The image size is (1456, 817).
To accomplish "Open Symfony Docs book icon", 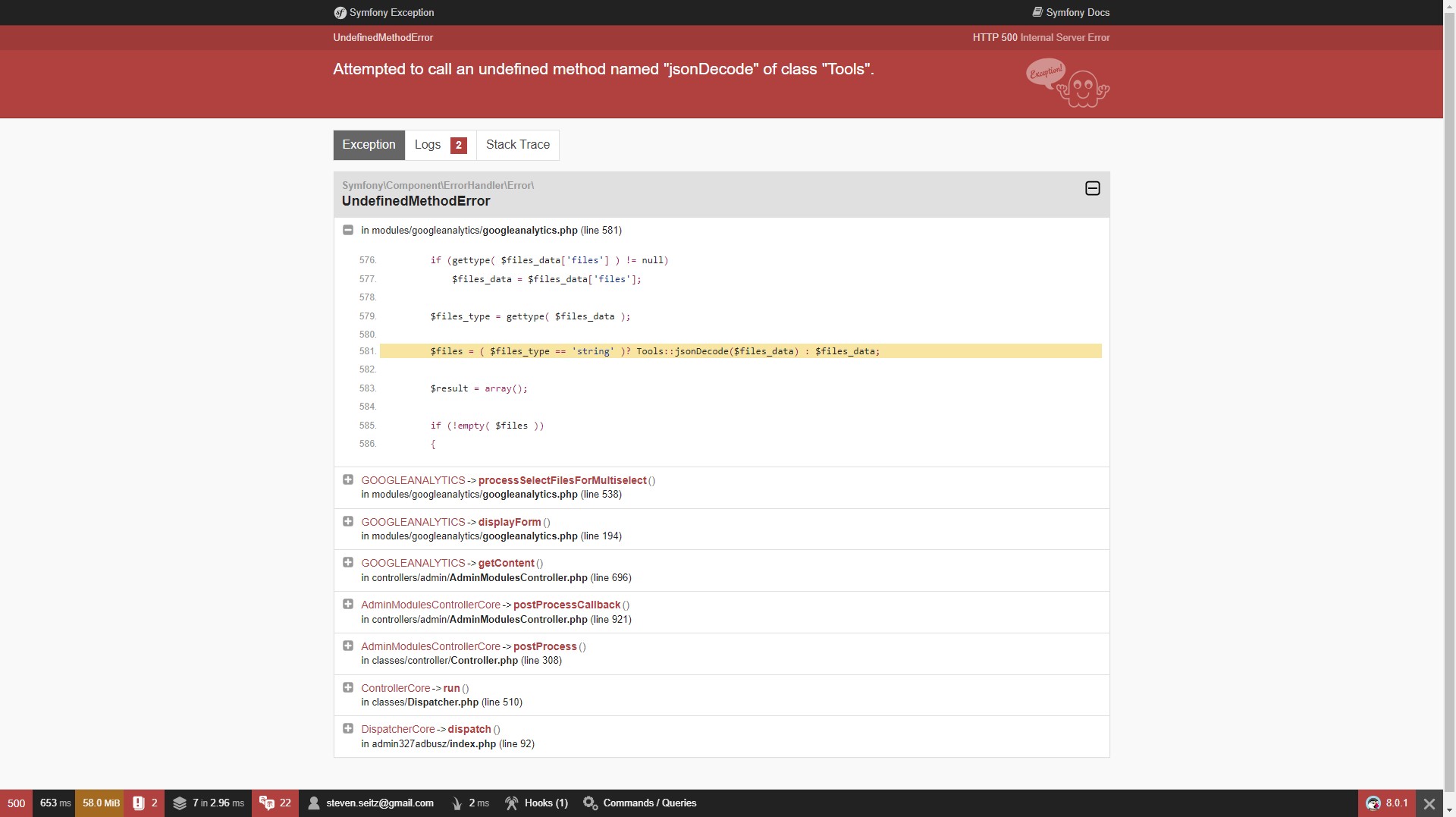I will pos(1037,12).
